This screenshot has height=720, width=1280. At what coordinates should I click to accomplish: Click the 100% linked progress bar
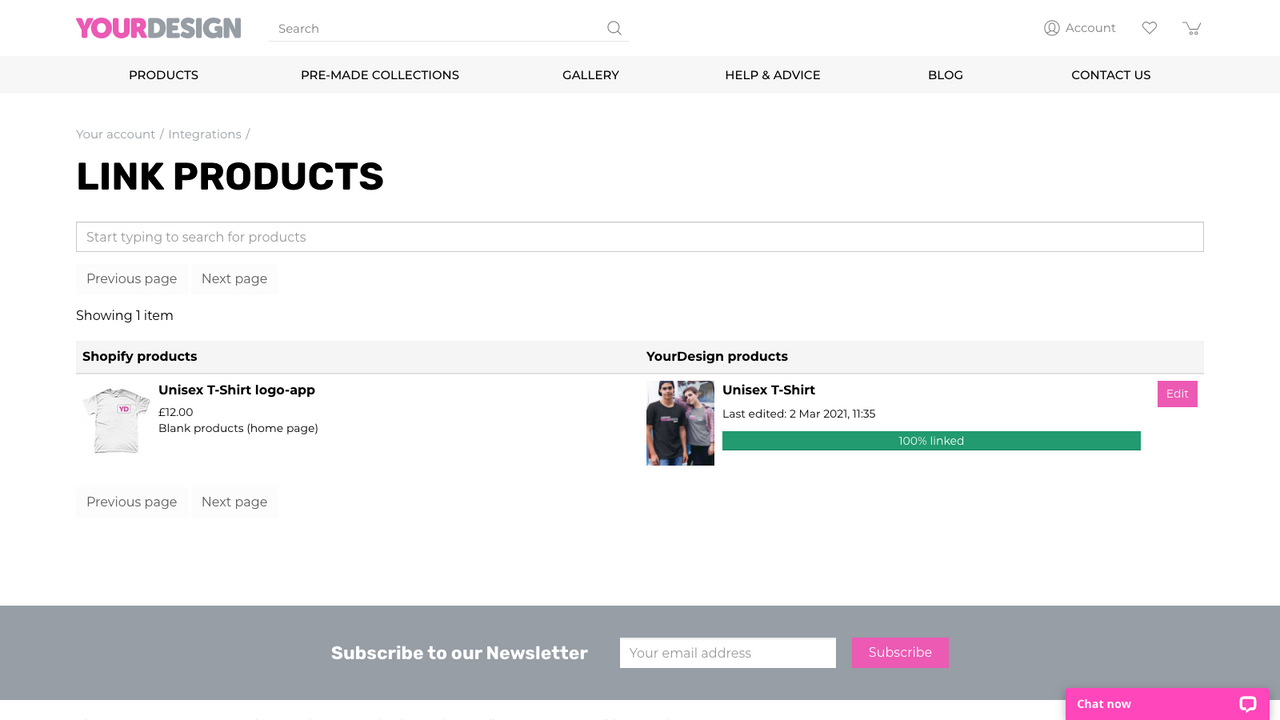coord(931,440)
